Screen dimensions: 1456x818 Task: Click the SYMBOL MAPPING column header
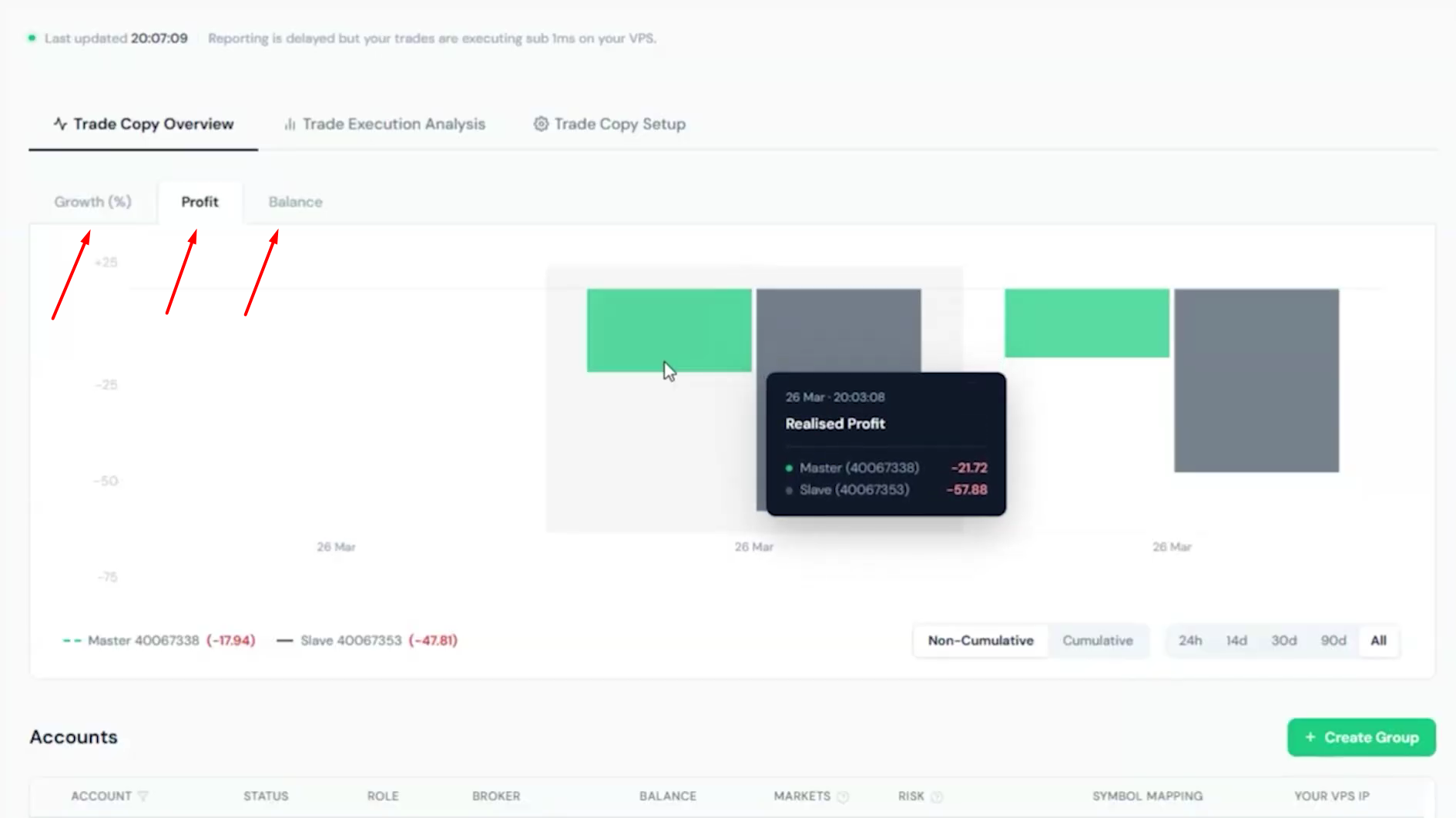pos(1147,796)
